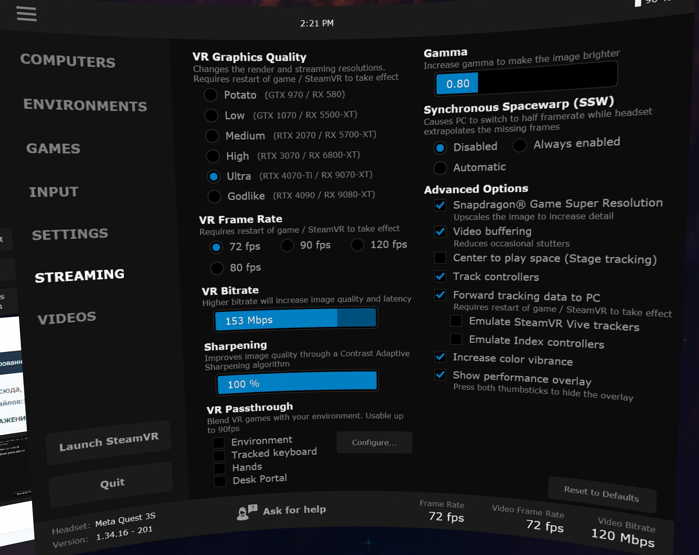Click the Ask for help icon
This screenshot has height=555, width=699.
pyautogui.click(x=246, y=512)
